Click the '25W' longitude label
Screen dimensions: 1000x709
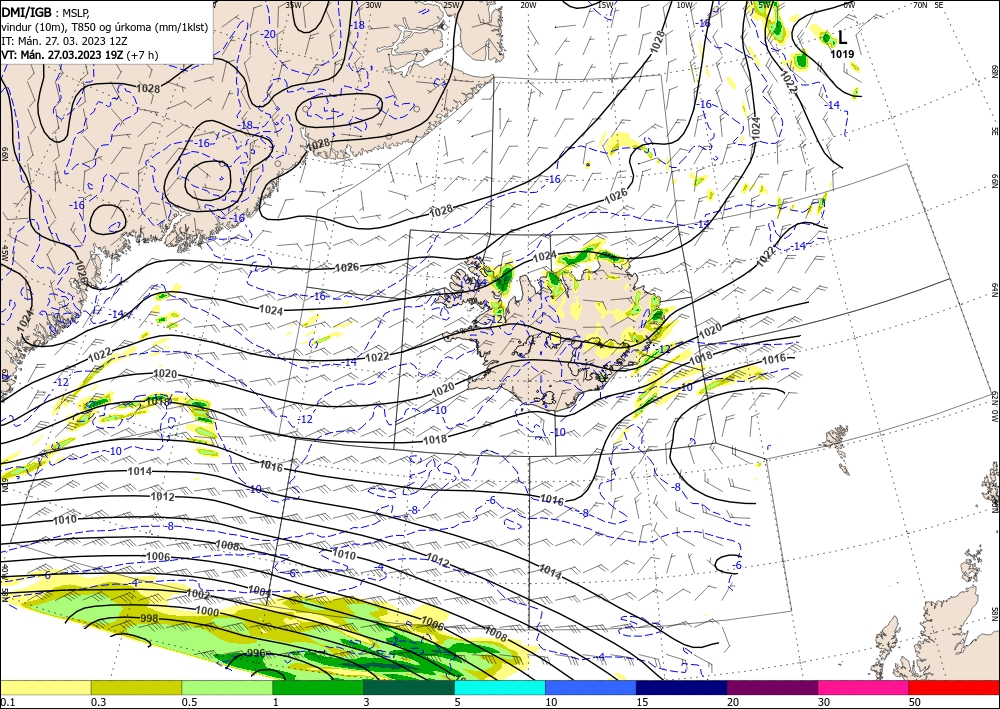point(451,5)
